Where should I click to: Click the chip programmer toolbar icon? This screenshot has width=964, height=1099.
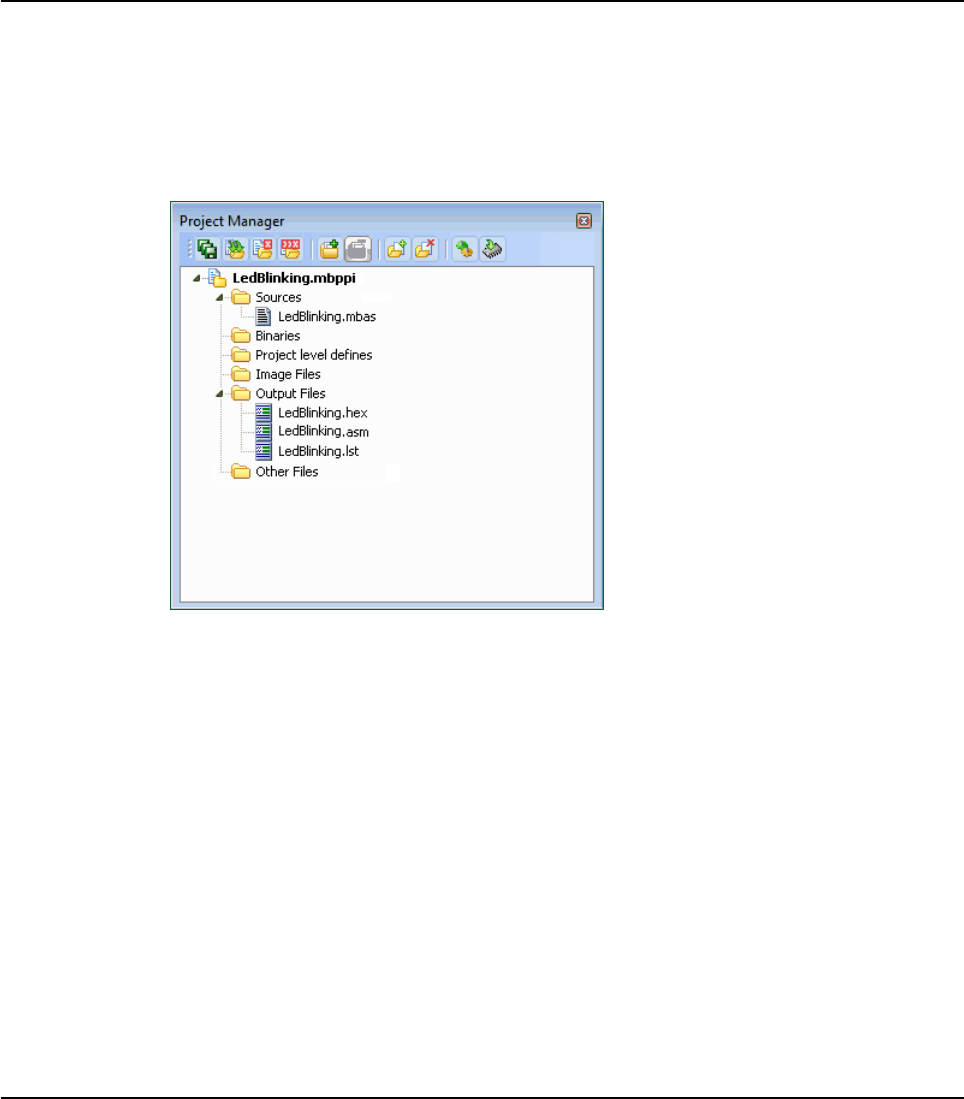point(492,249)
